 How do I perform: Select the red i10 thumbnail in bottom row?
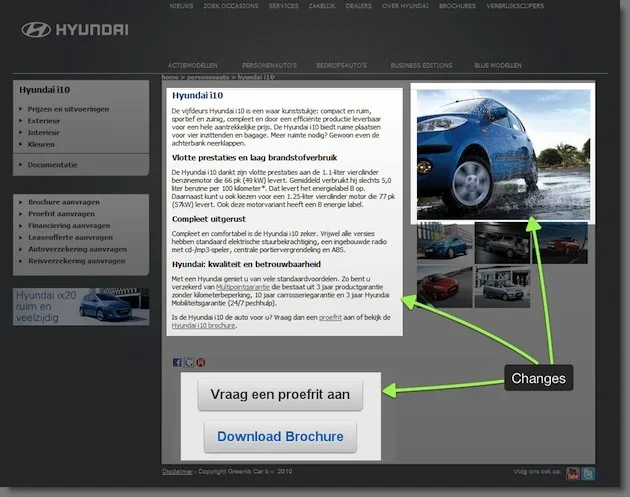pos(444,286)
